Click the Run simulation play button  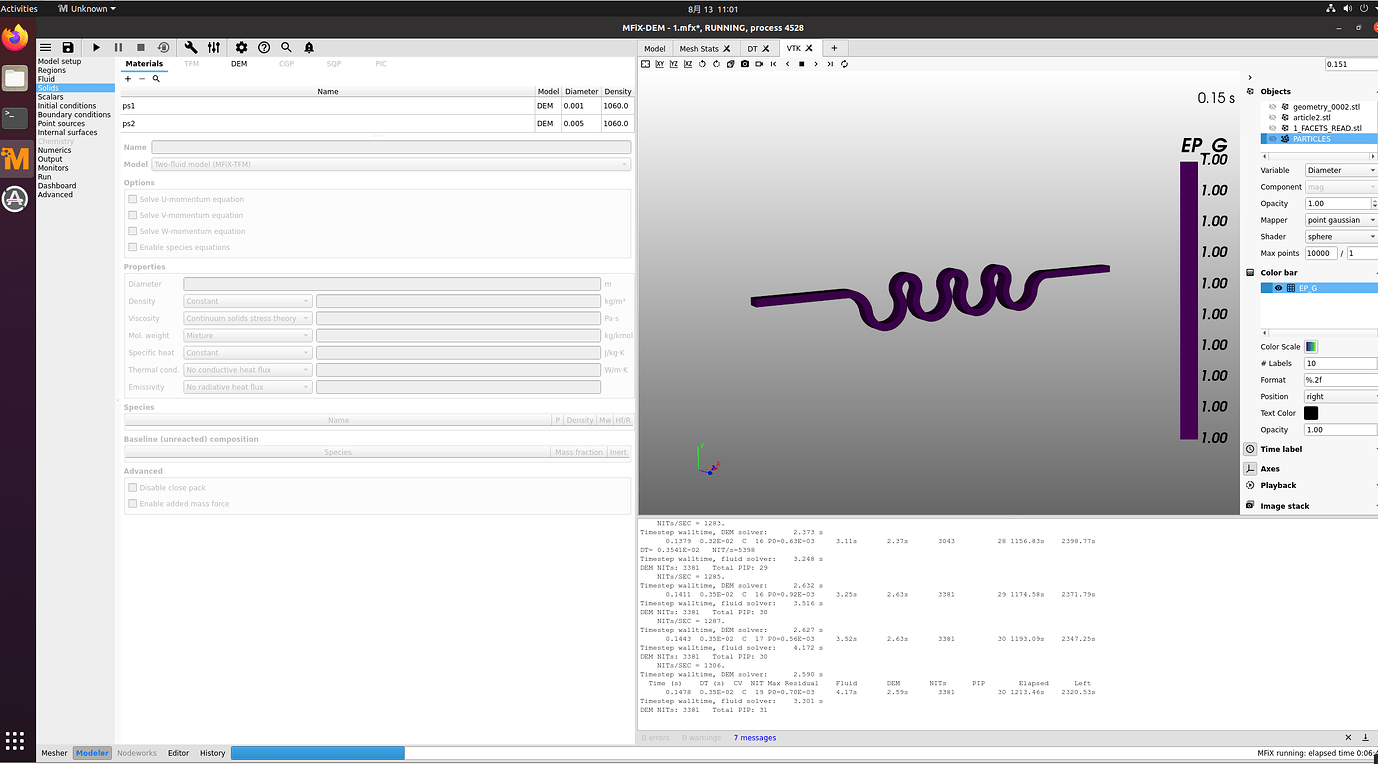(96, 47)
